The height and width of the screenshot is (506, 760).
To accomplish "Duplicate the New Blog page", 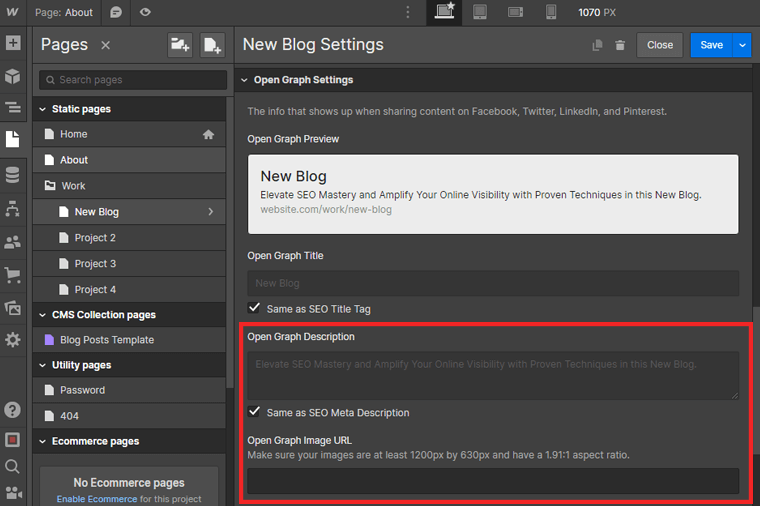I will (598, 45).
